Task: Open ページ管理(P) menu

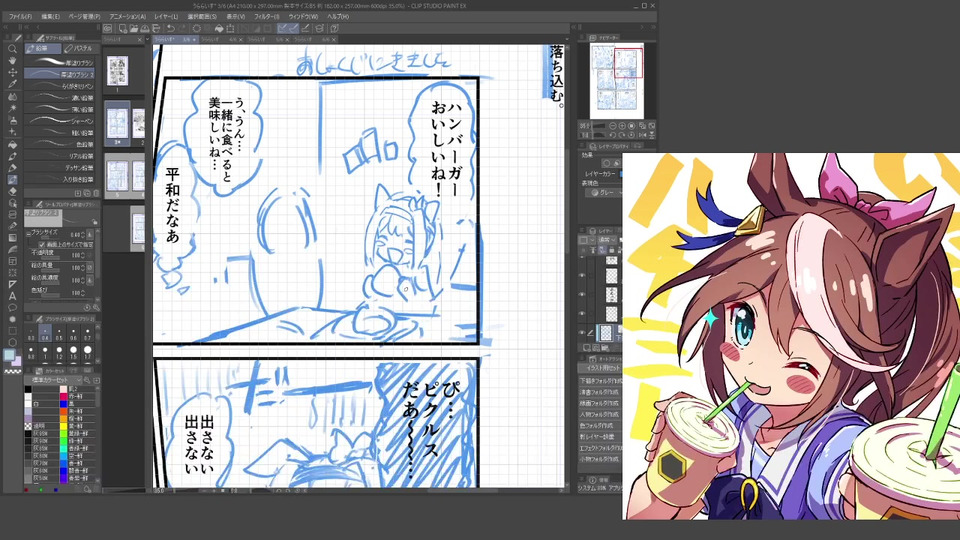Action: pyautogui.click(x=84, y=17)
